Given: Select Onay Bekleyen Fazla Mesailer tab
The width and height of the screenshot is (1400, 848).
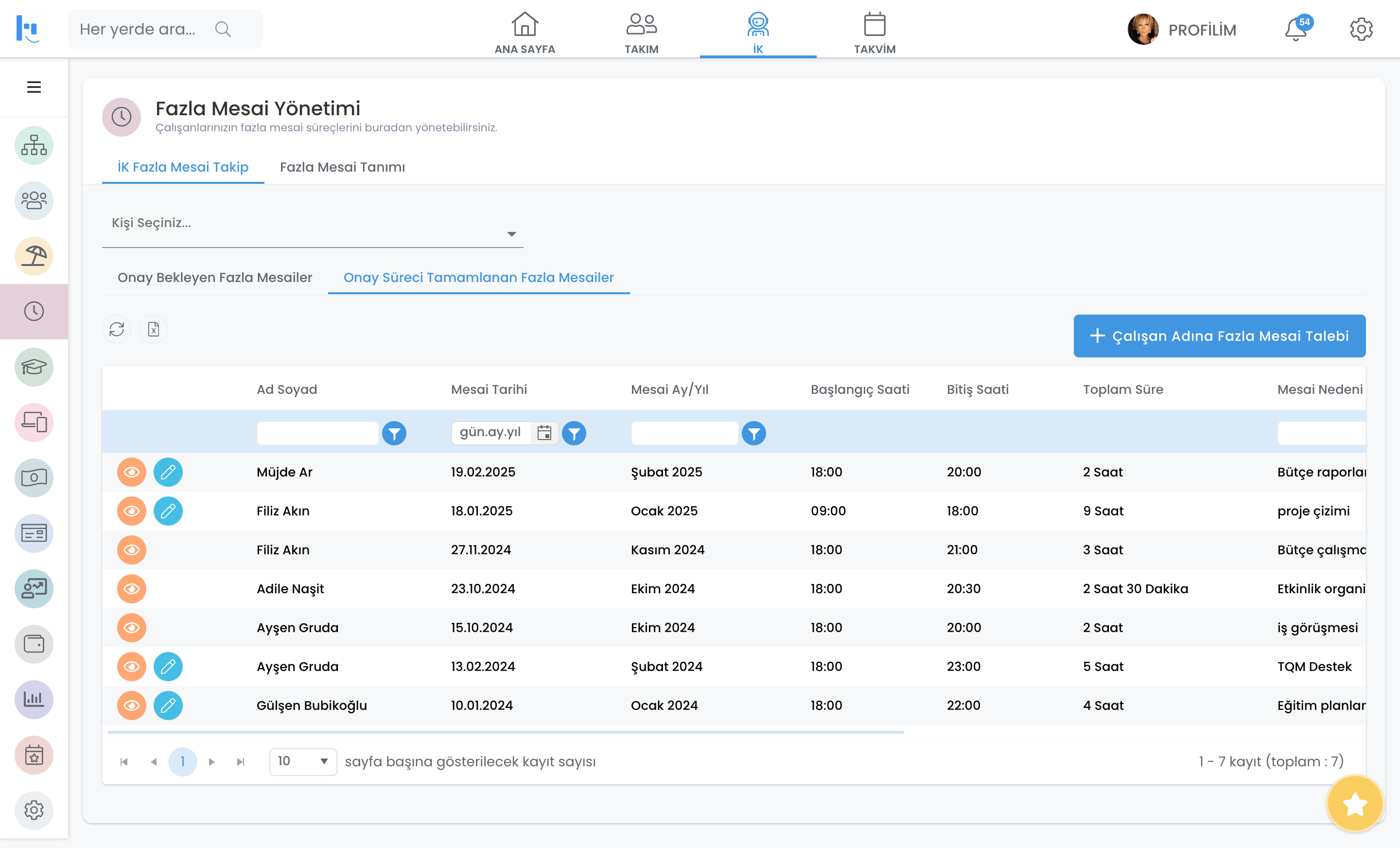Looking at the screenshot, I should [215, 277].
